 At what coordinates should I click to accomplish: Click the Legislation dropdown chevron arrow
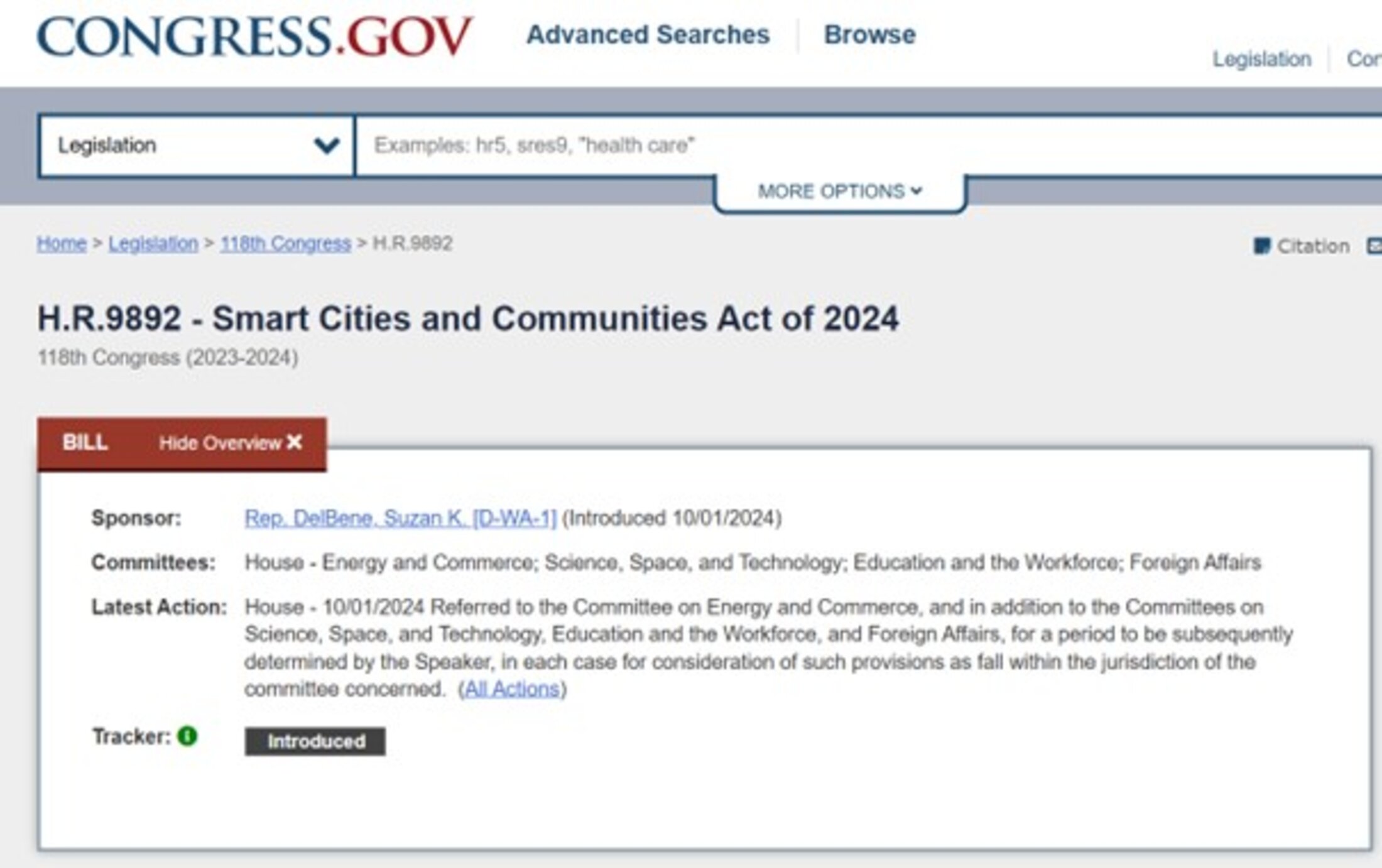327,146
